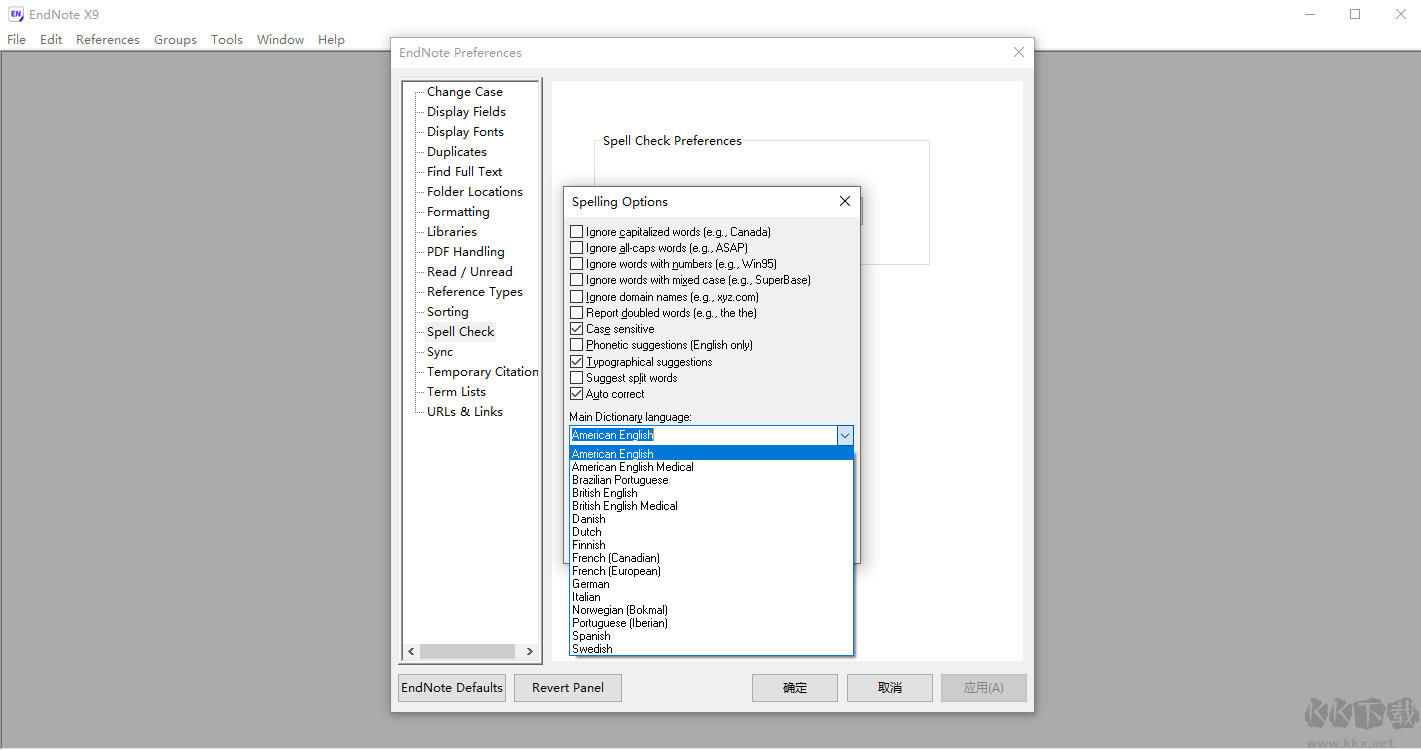Screen dimensions: 1421x750
Task: Open the References menu
Action: tap(108, 39)
